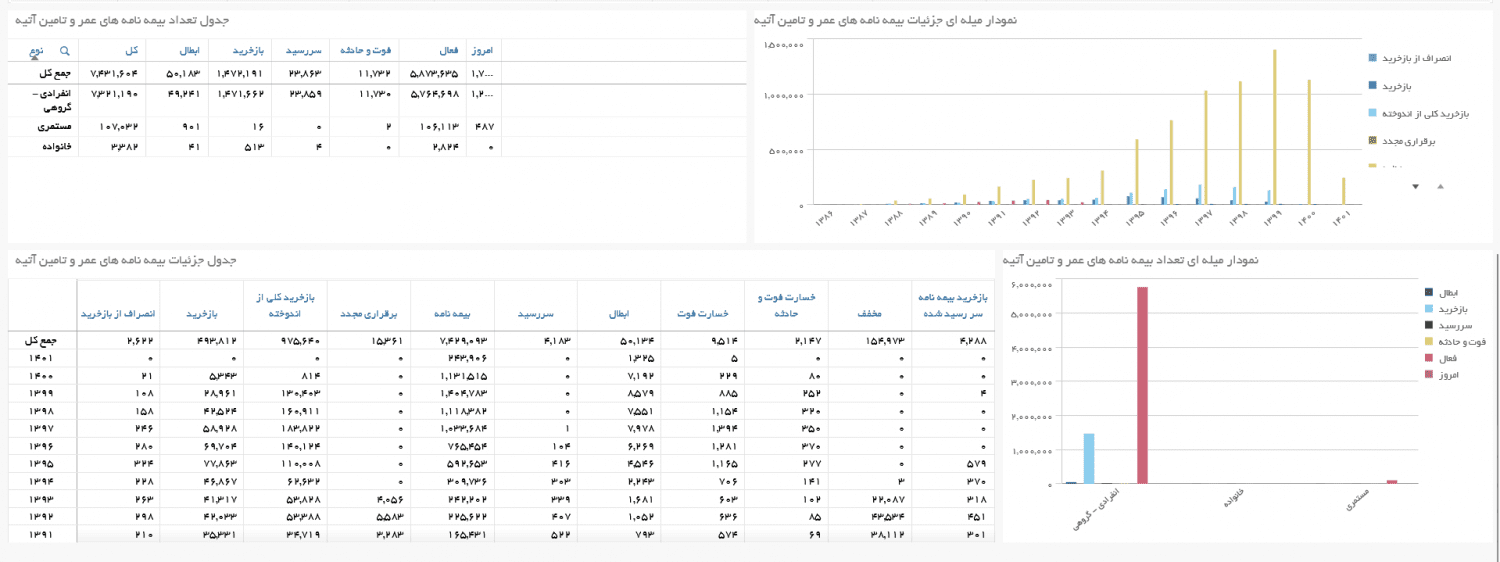
Task: Select year ۱۳۹۳ row in the details table
Action: point(502,499)
